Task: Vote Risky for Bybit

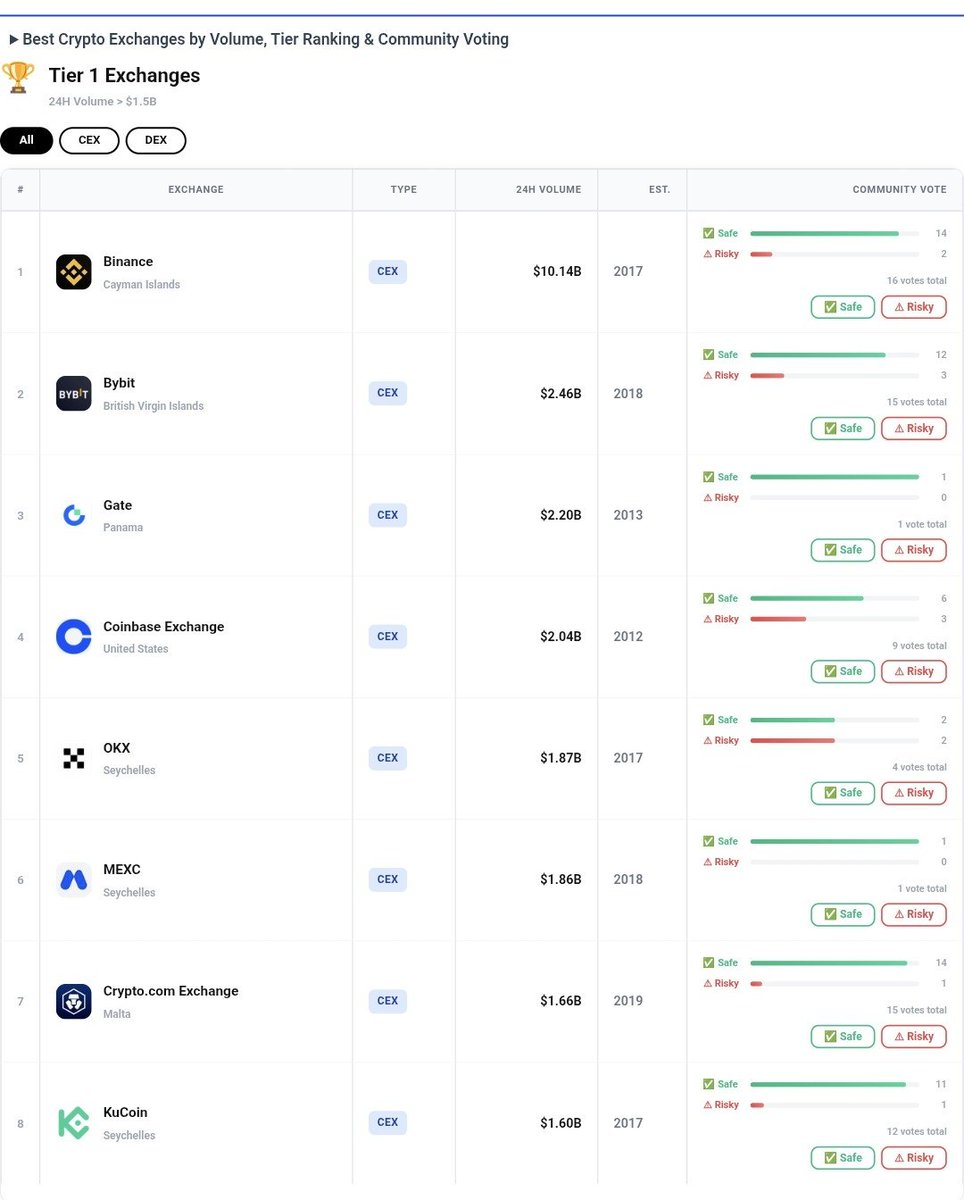Action: [x=914, y=428]
